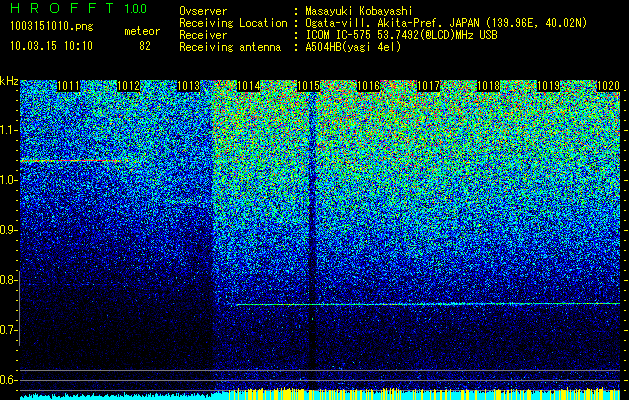Click time marker 1018
Screen dimensions: 629x400
(489, 86)
